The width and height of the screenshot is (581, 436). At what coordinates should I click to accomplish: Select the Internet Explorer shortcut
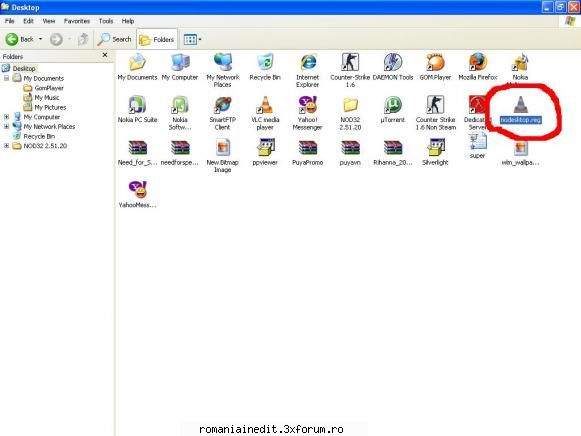308,70
